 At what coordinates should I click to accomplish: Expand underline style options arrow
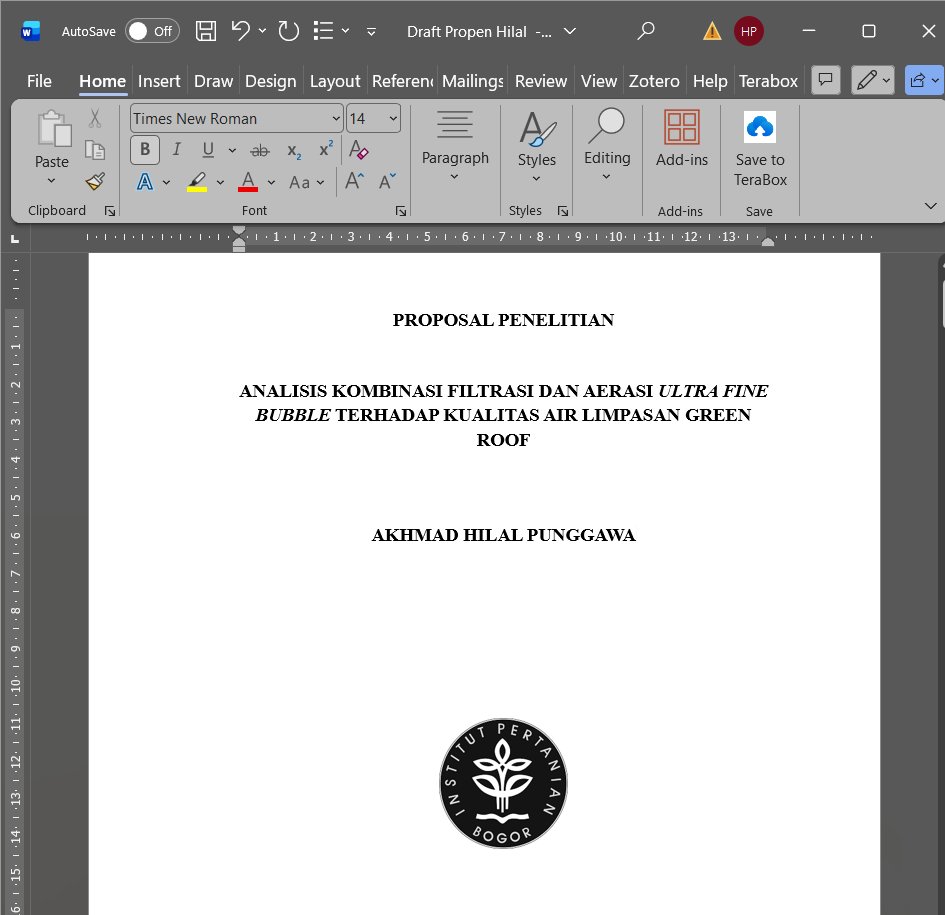pos(232,150)
